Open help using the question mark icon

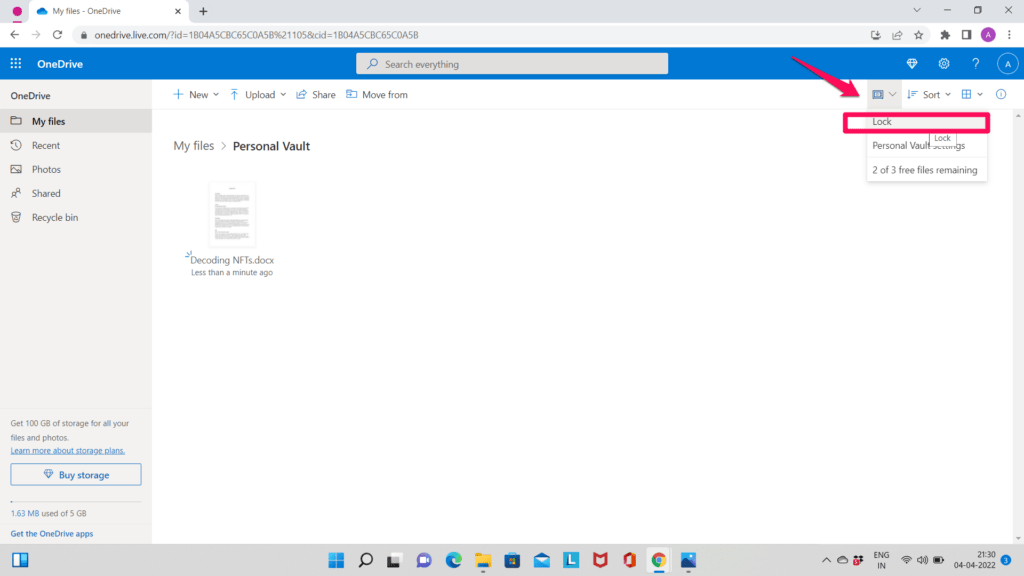pos(975,63)
